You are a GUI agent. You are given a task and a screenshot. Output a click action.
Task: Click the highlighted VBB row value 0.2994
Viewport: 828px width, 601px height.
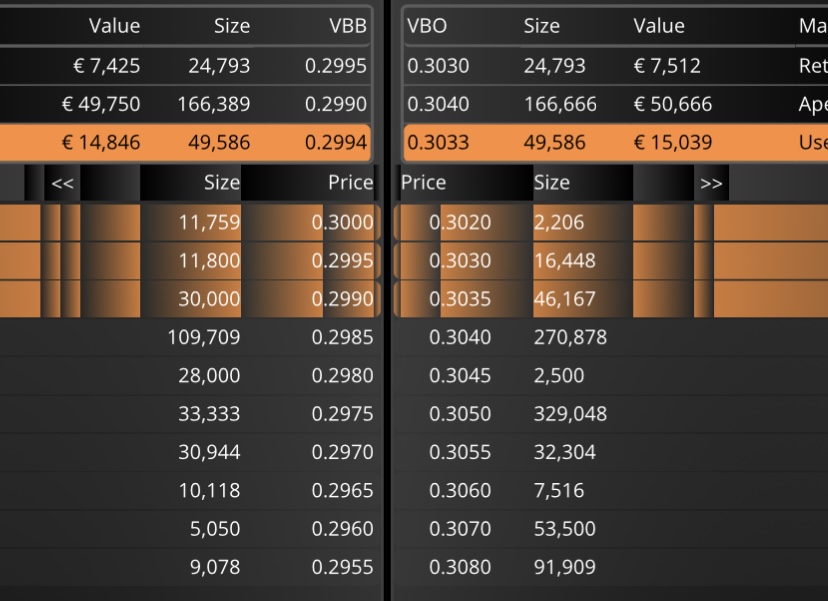click(336, 143)
